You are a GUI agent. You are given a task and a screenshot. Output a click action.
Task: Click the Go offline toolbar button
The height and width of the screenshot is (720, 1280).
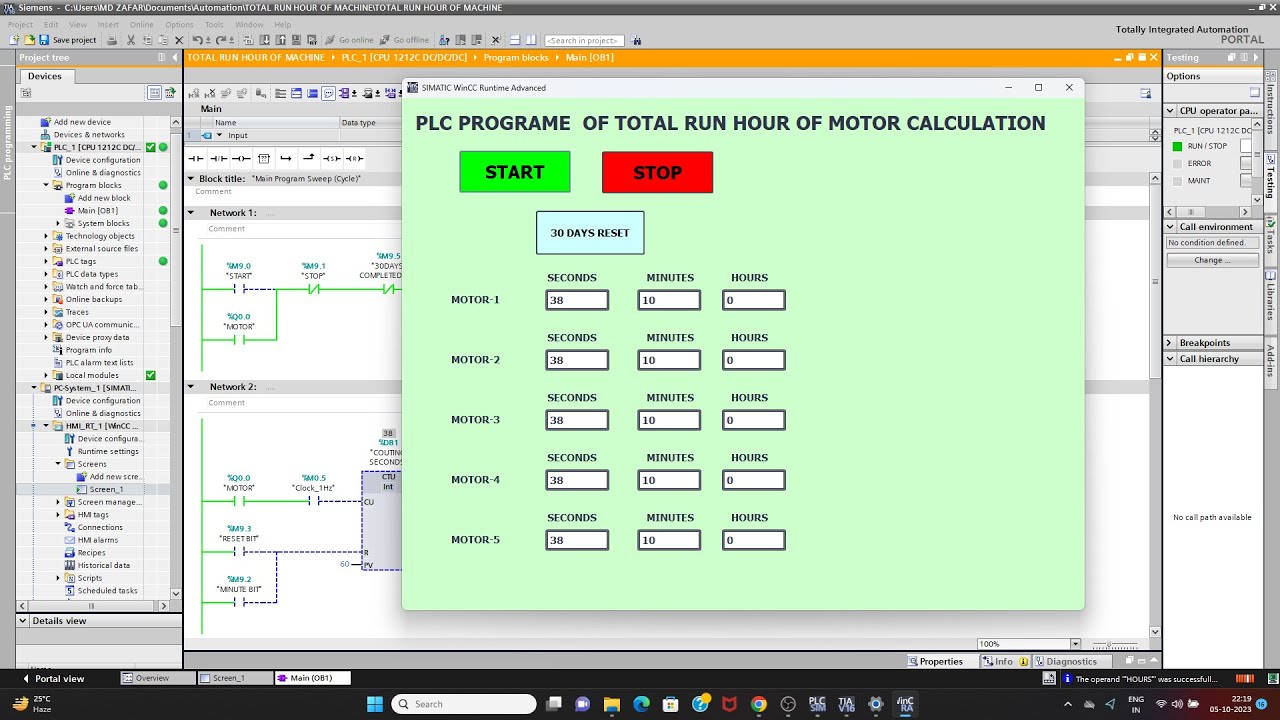pos(403,40)
